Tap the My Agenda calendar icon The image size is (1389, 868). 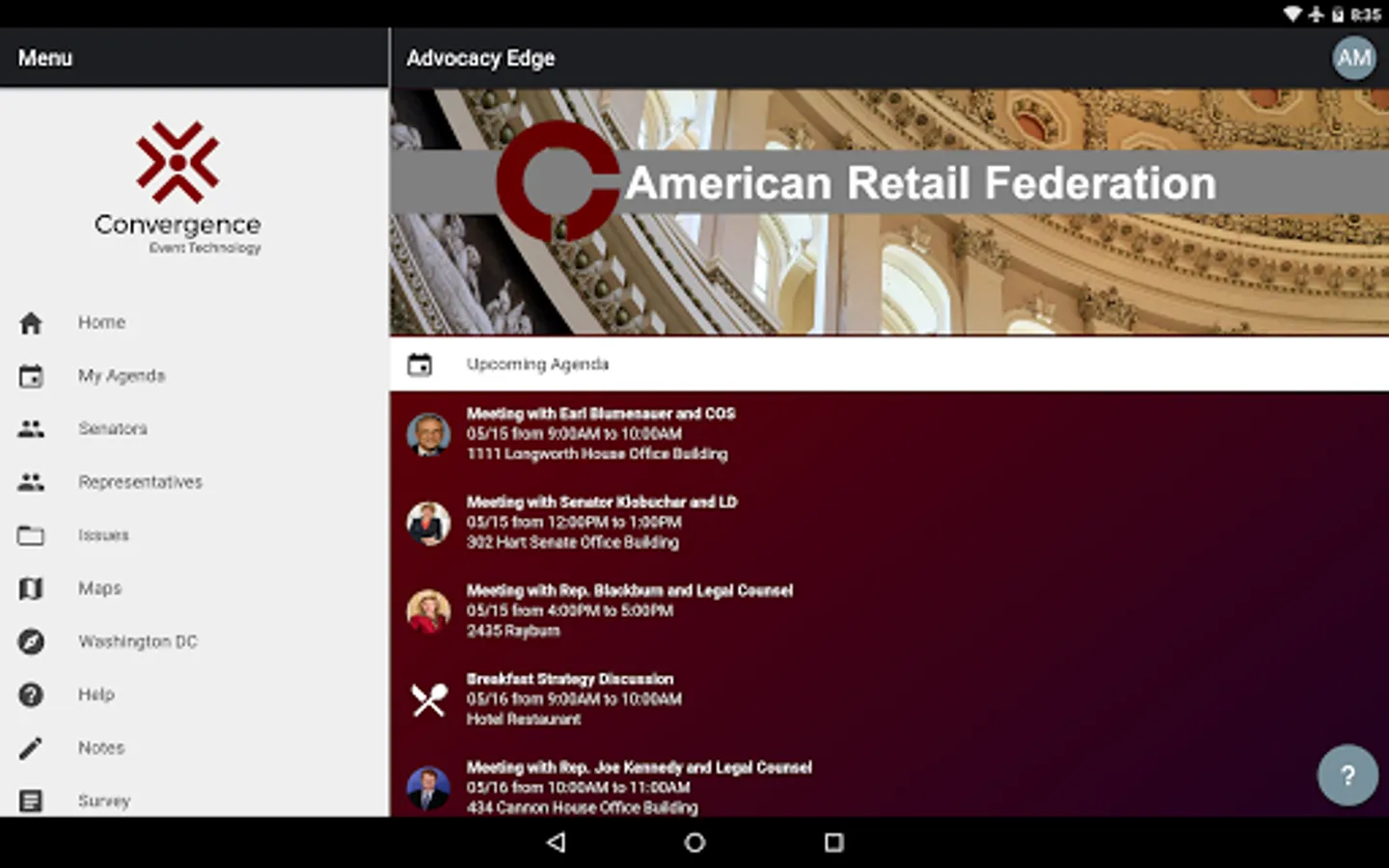tap(31, 376)
